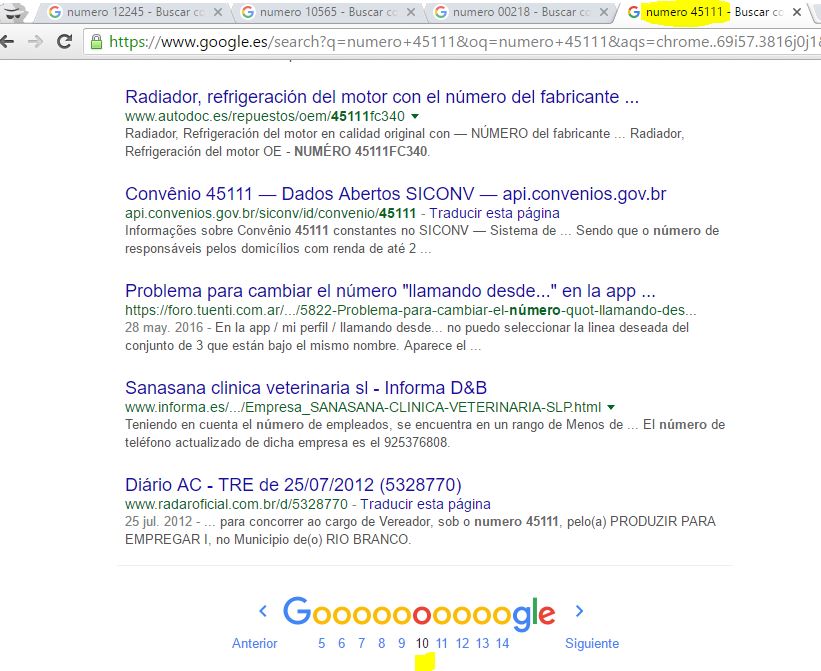Click the browser forward arrow
This screenshot has height=671, width=821.
click(x=36, y=41)
